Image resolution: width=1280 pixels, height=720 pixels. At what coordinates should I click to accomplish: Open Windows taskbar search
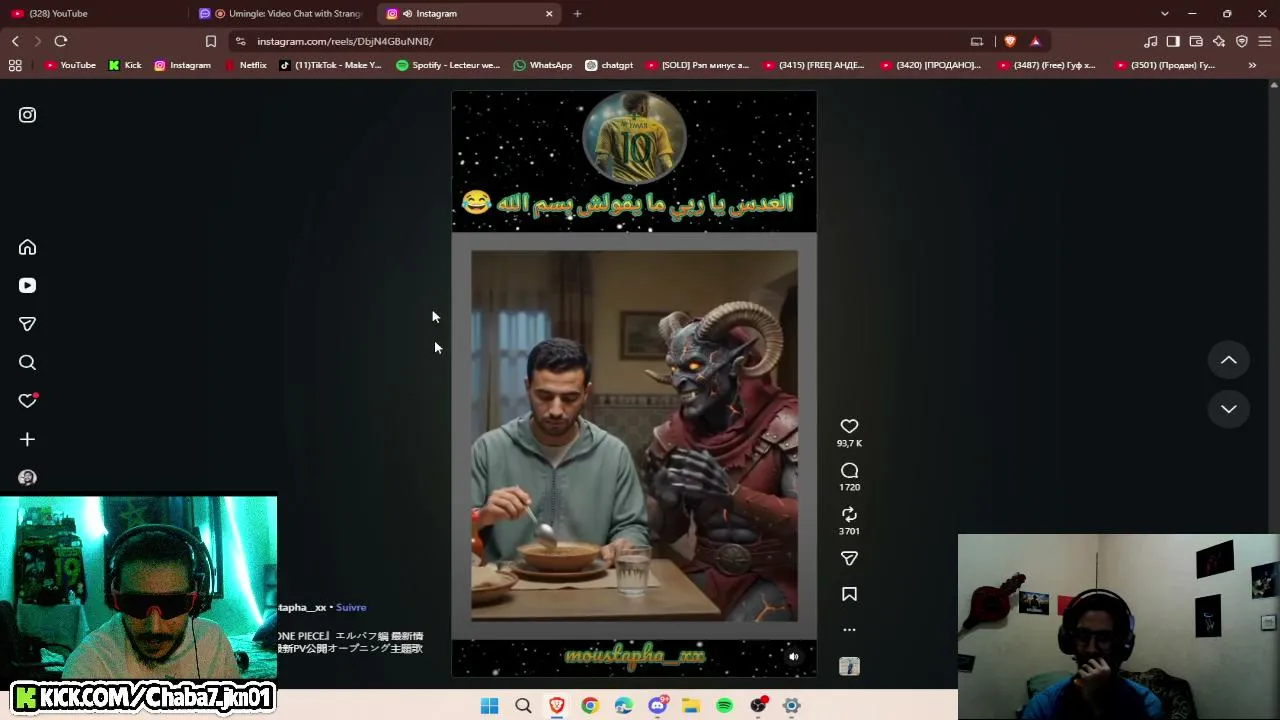[x=523, y=706]
